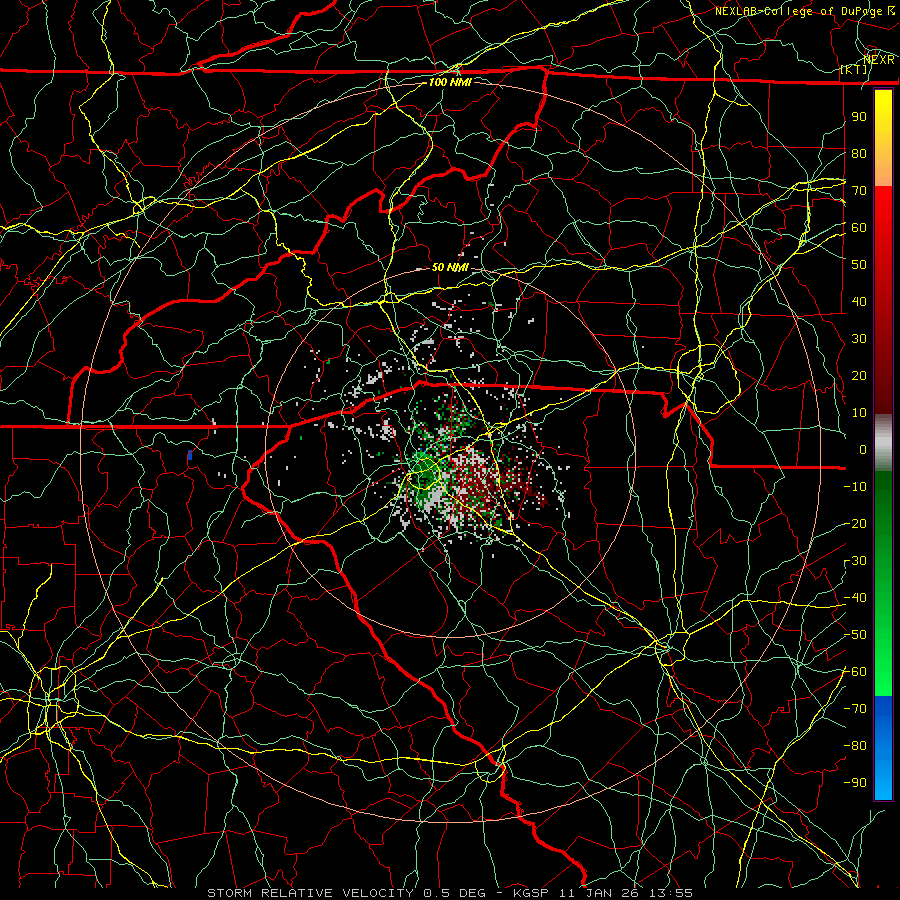Click the -70 scale label
900x900 pixels.
point(855,709)
